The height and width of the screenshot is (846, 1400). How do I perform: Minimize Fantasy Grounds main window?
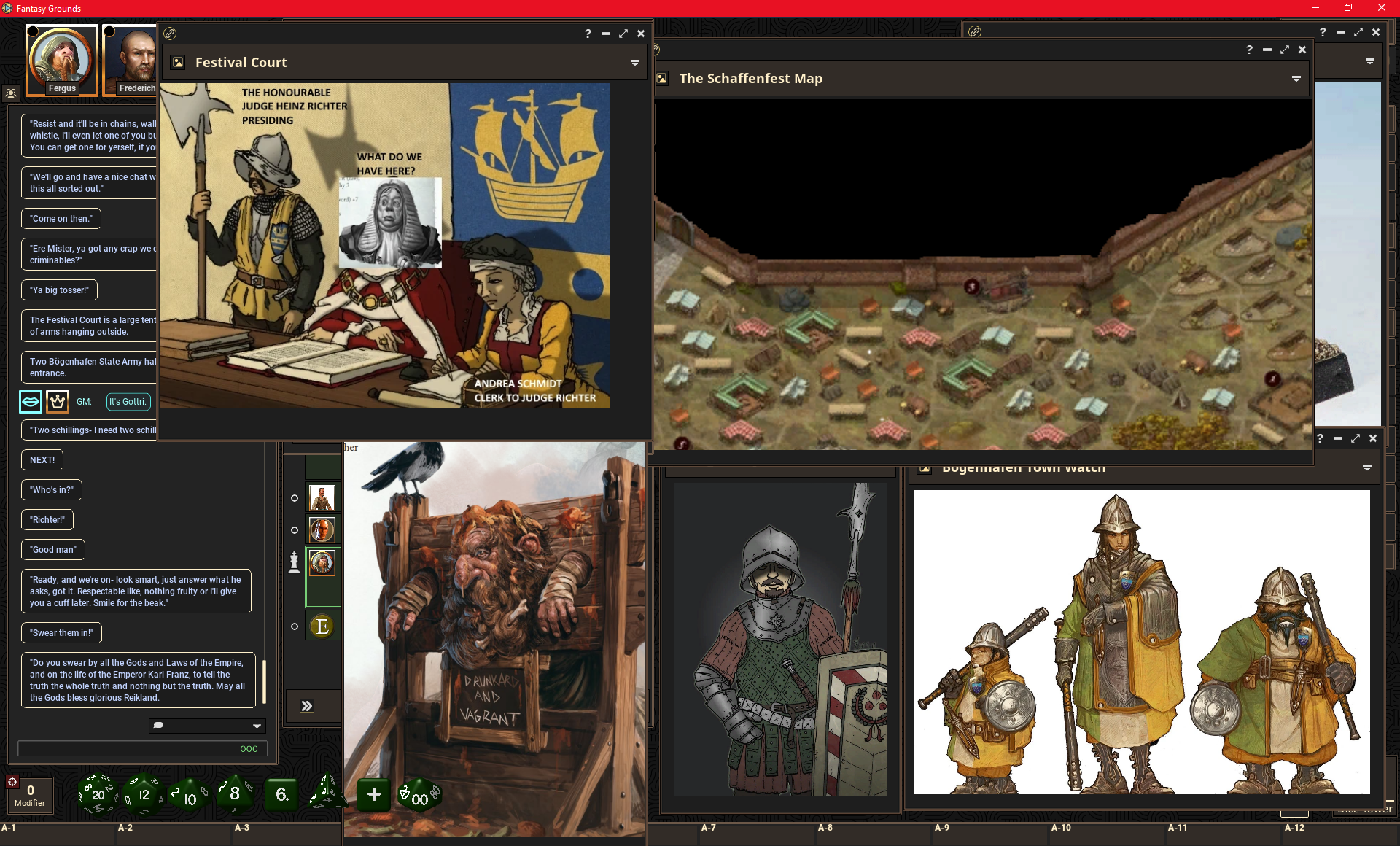pyautogui.click(x=1315, y=8)
